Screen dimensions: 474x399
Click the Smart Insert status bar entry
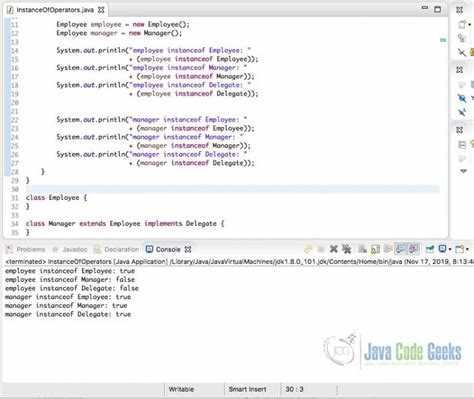[x=247, y=389]
